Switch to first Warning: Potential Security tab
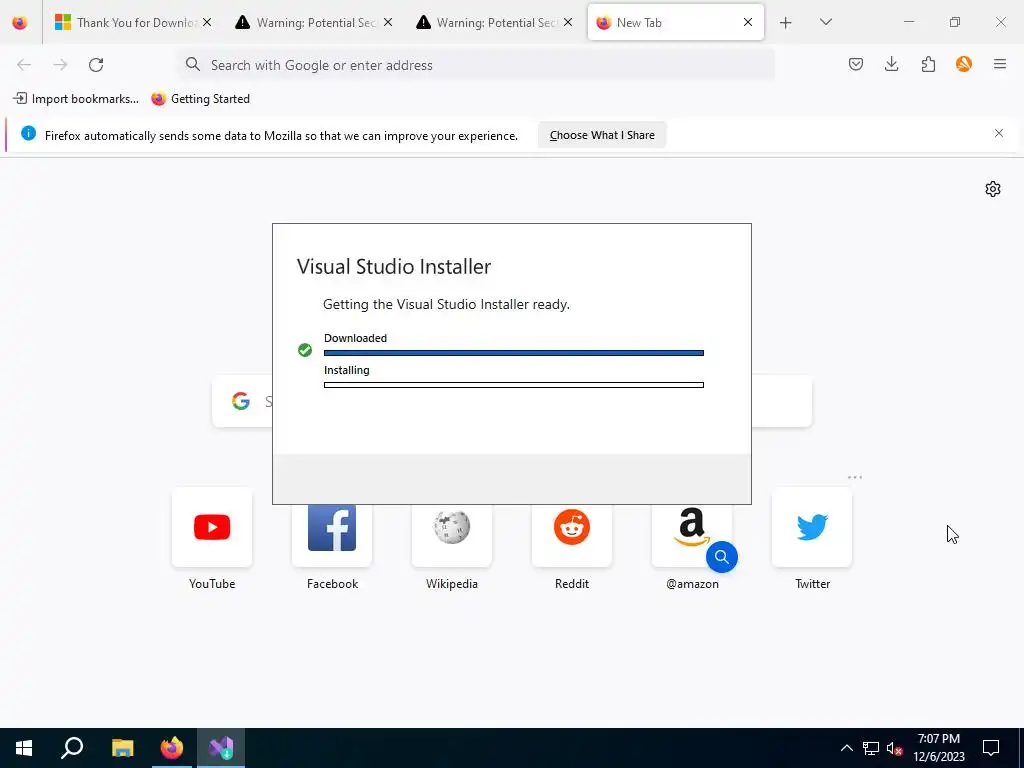 pos(315,22)
